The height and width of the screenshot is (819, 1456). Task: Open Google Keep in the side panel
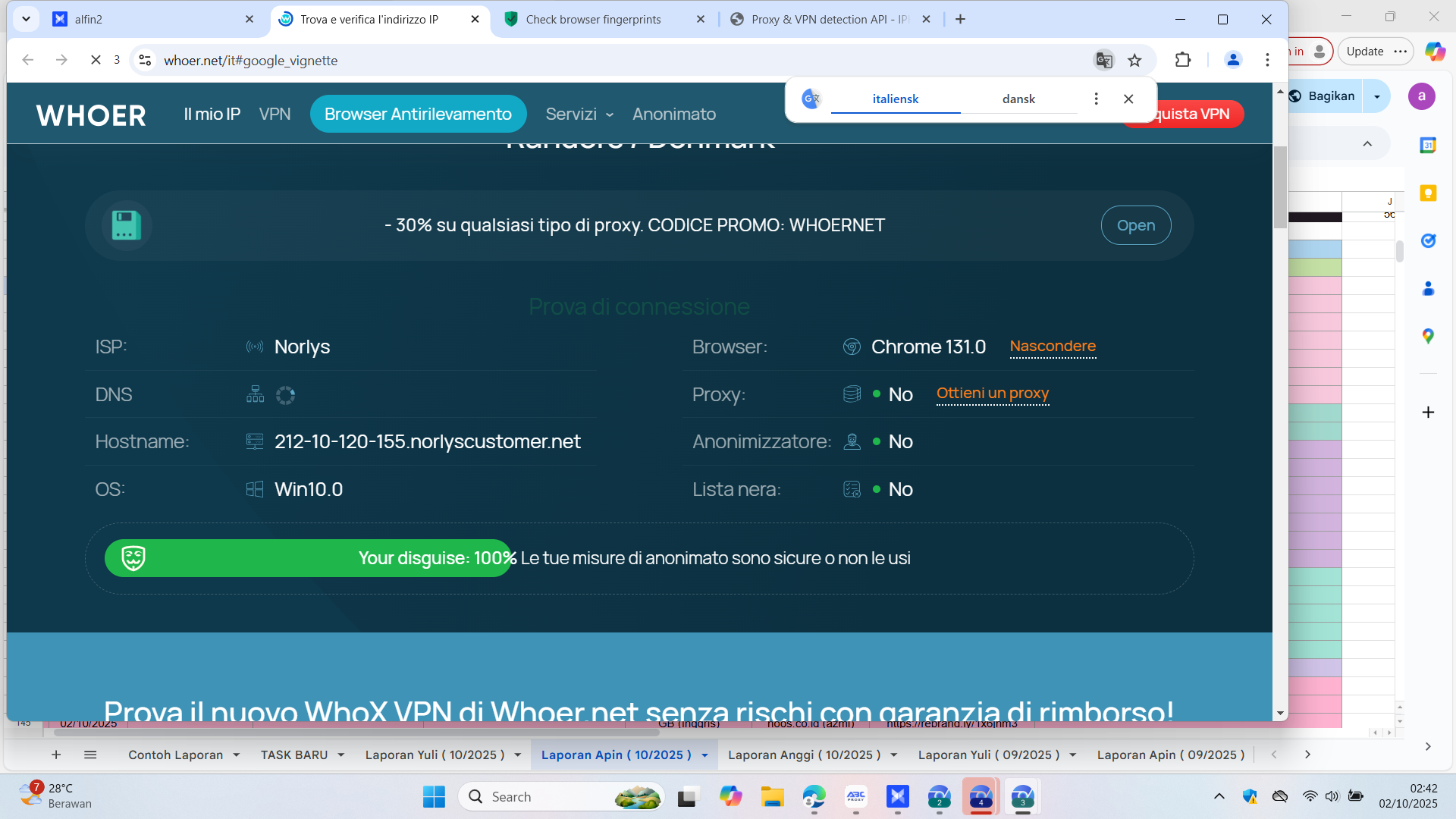click(x=1428, y=193)
